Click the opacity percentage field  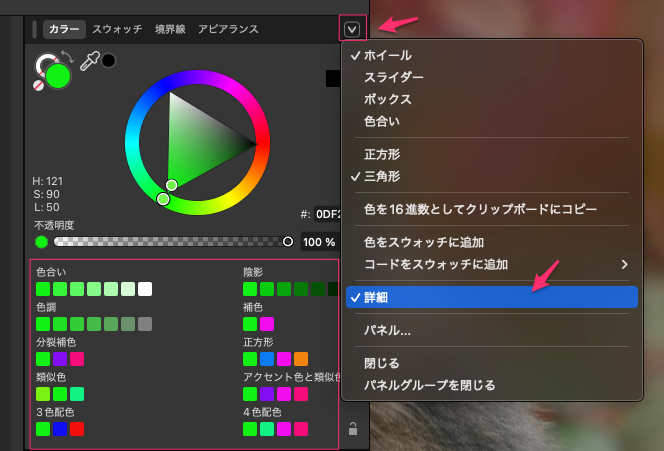318,242
